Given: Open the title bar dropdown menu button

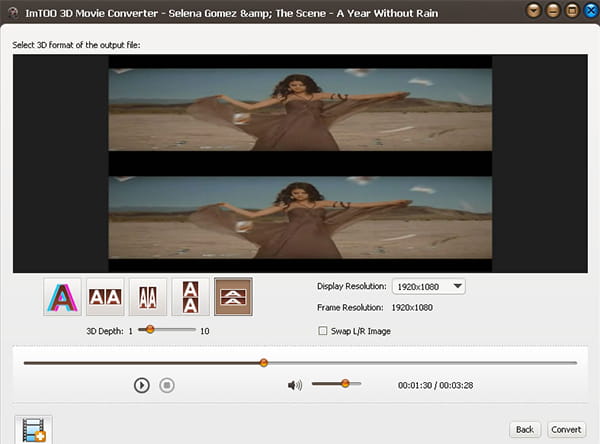Looking at the screenshot, I should [x=534, y=11].
